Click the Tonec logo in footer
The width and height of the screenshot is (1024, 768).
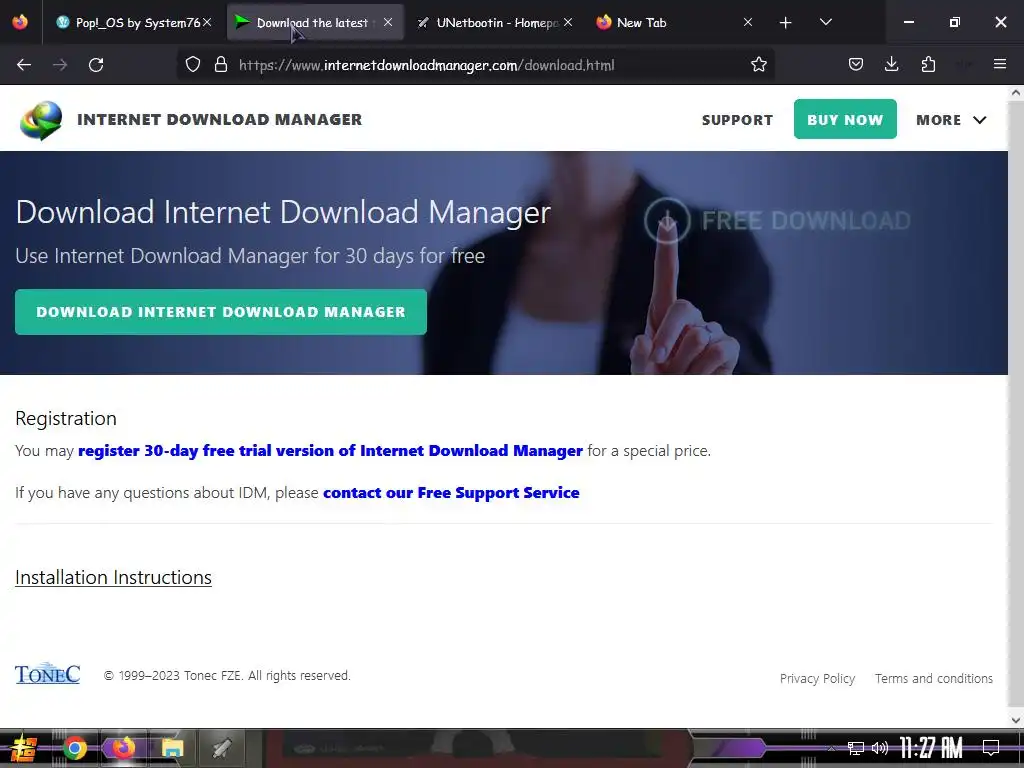[x=48, y=673]
